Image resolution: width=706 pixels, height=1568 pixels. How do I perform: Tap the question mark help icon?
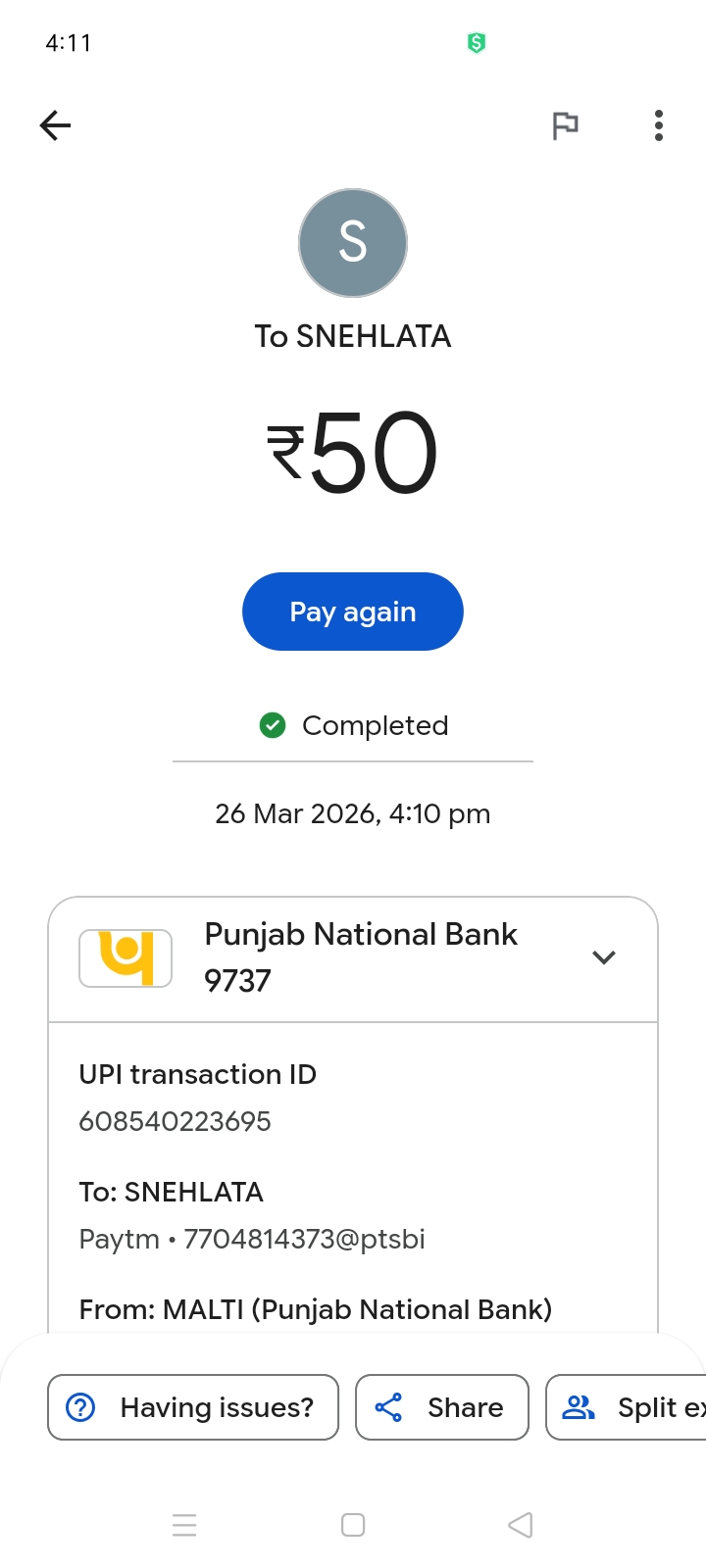click(80, 1407)
